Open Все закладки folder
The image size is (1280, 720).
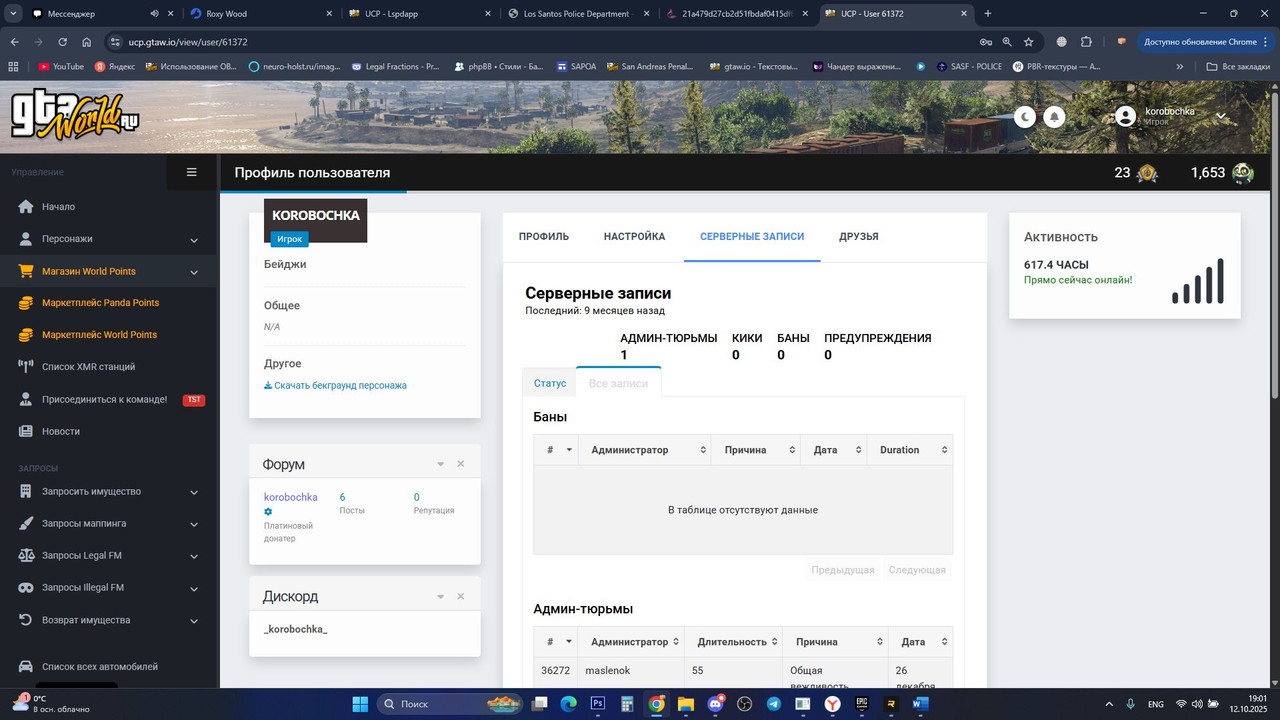point(1238,67)
